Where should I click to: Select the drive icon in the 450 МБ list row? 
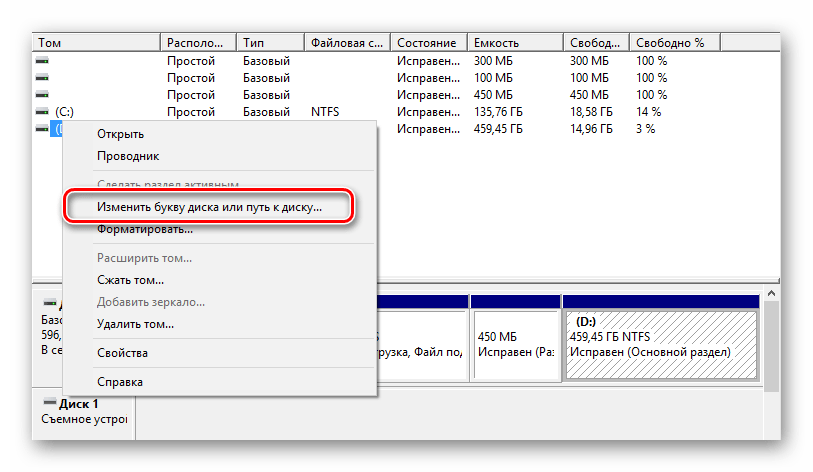coord(41,95)
